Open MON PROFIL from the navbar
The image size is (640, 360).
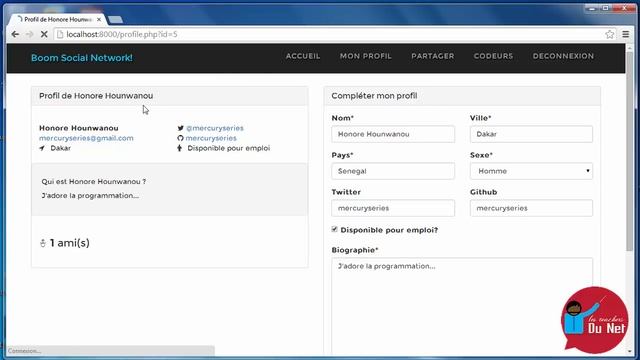tap(366, 56)
